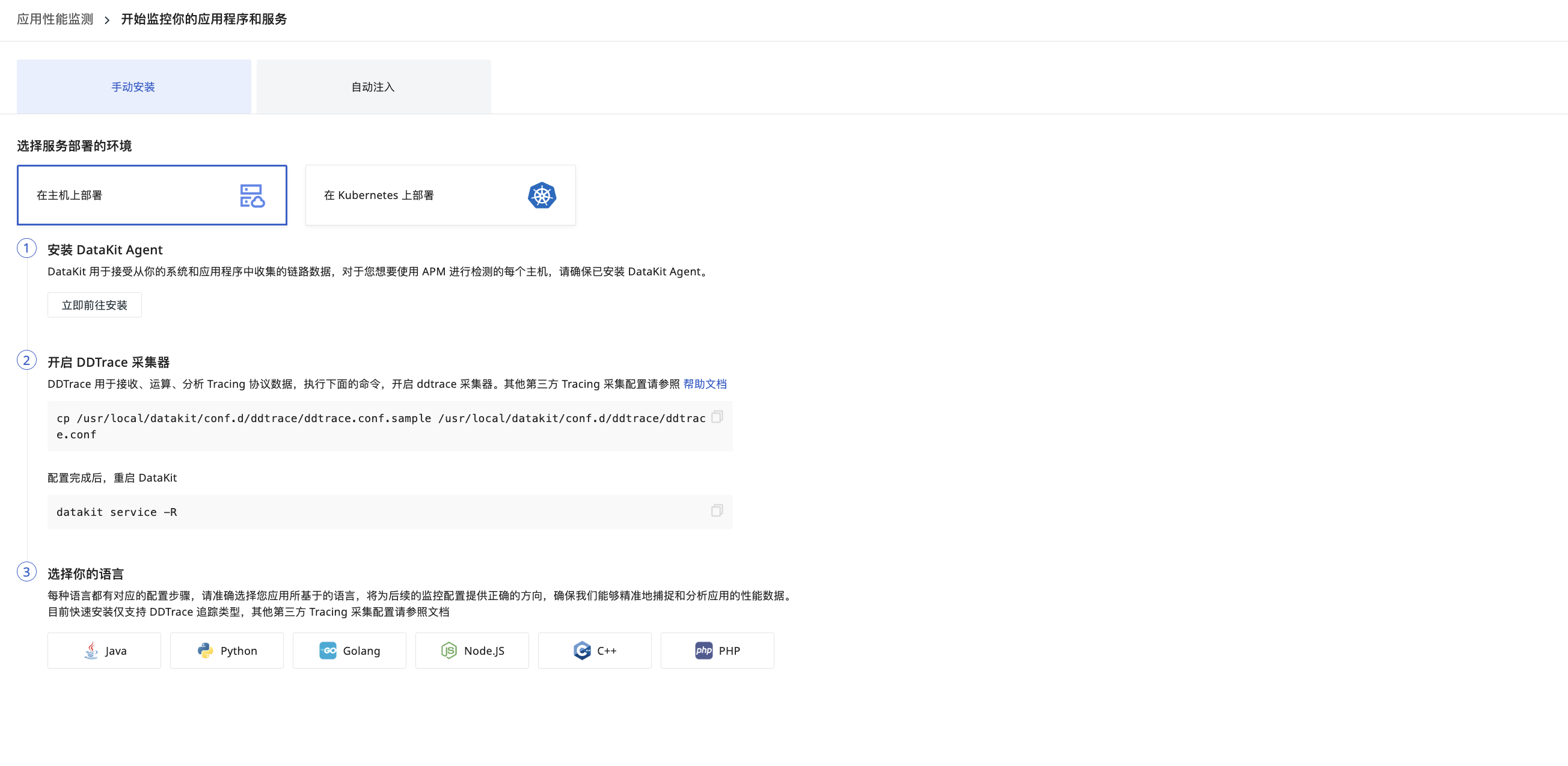Click the Node.JS hexagon logo icon
The height and width of the screenshot is (766, 1568).
[x=449, y=651]
